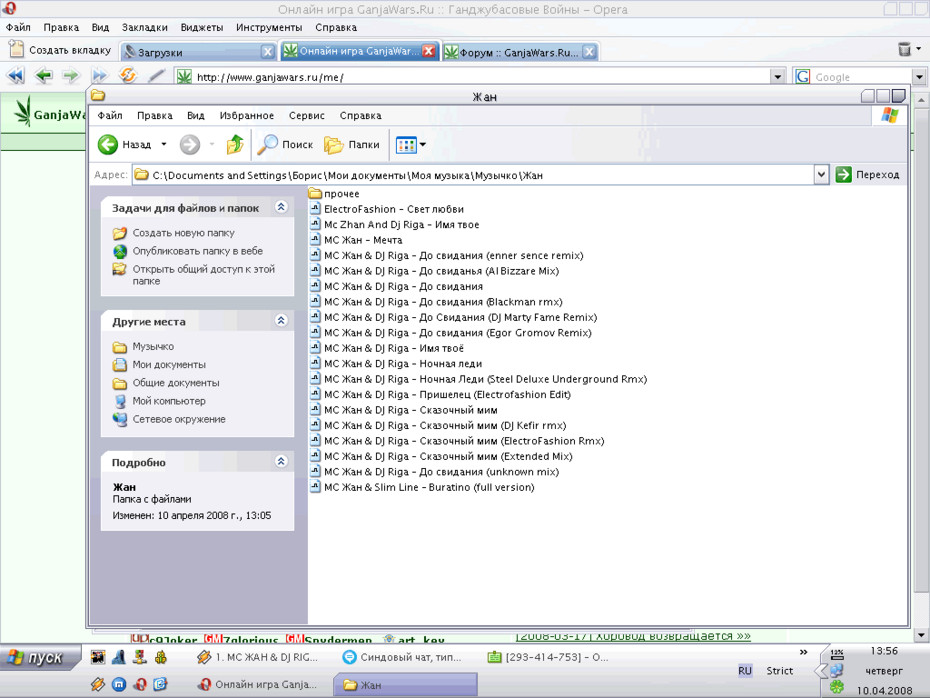Open Мой компьютер from Другие места
Image resolution: width=930 pixels, height=698 pixels.
[x=169, y=401]
